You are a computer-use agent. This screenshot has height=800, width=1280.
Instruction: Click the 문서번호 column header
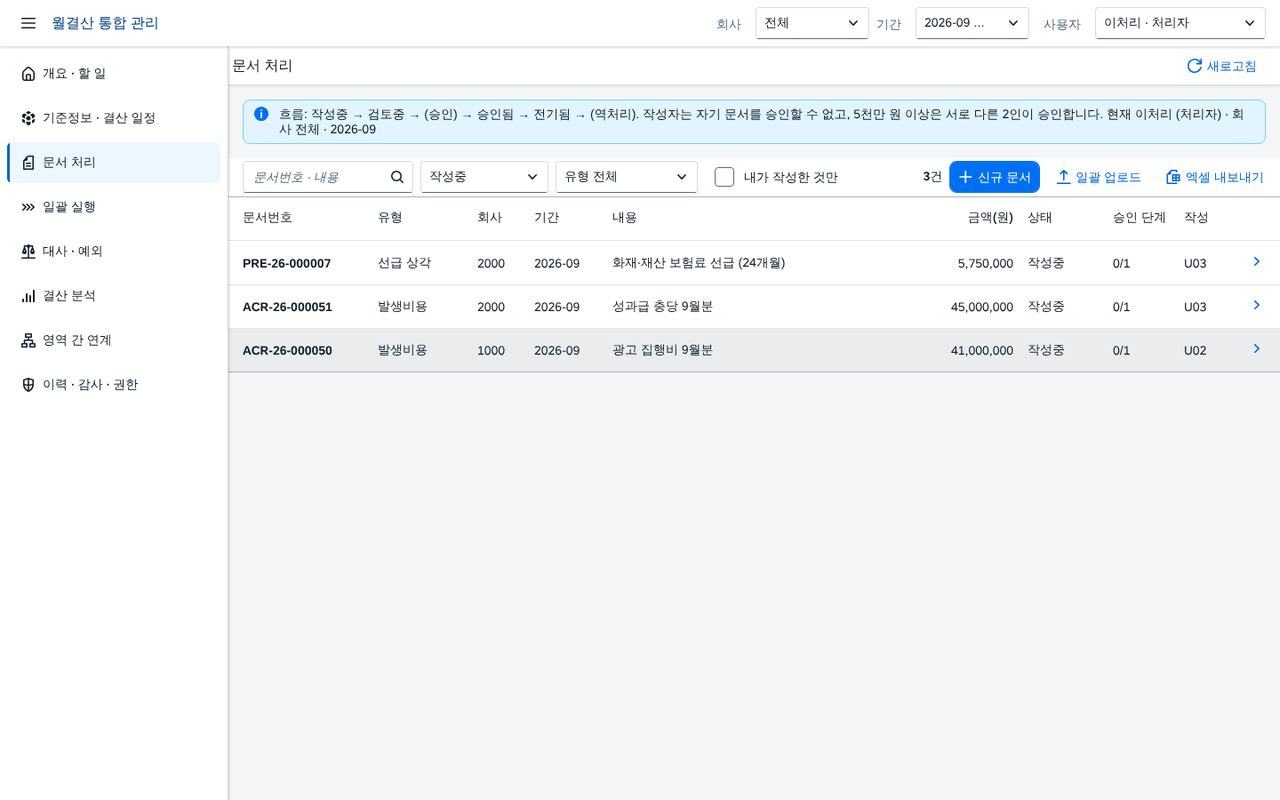click(267, 218)
